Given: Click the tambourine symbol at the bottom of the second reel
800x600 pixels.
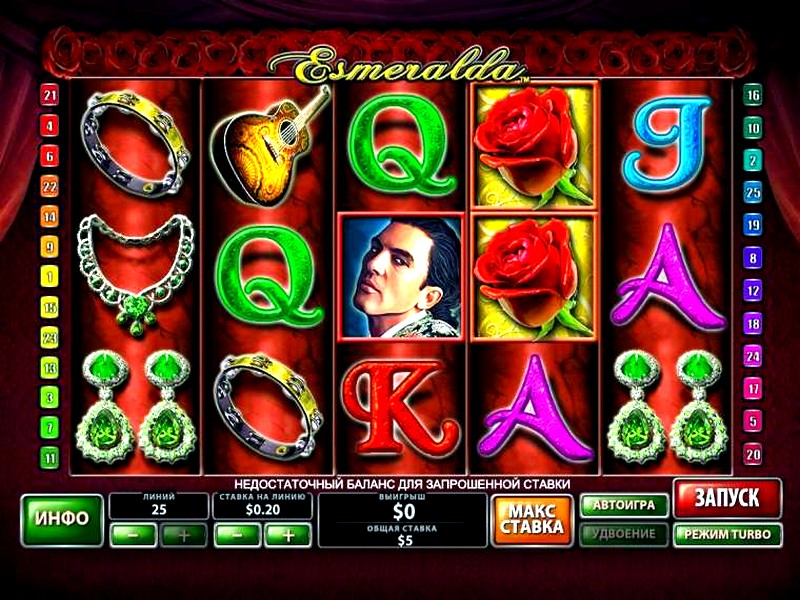Looking at the screenshot, I should coord(269,407).
